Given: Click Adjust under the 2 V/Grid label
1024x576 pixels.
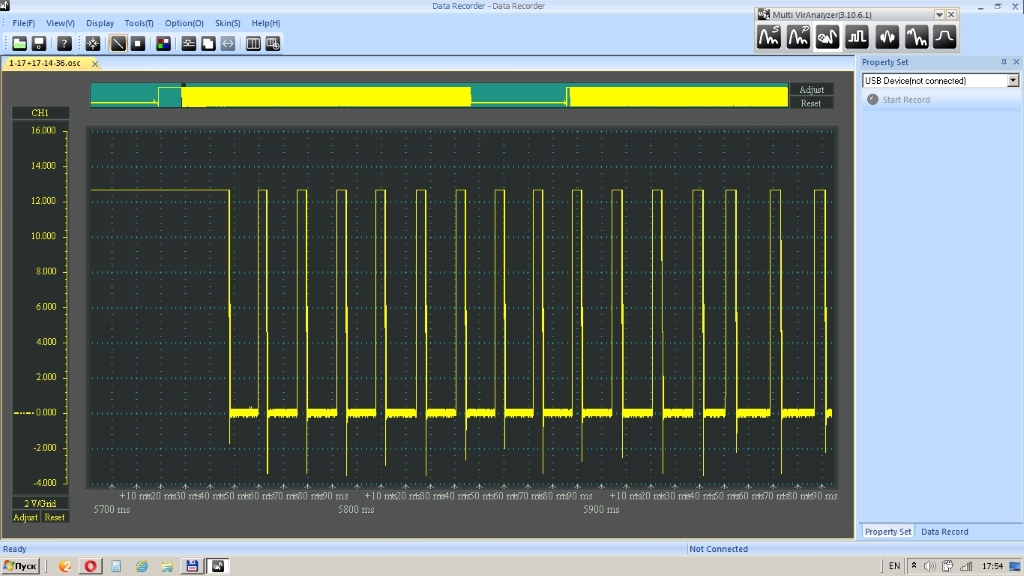Looking at the screenshot, I should pyautogui.click(x=26, y=517).
